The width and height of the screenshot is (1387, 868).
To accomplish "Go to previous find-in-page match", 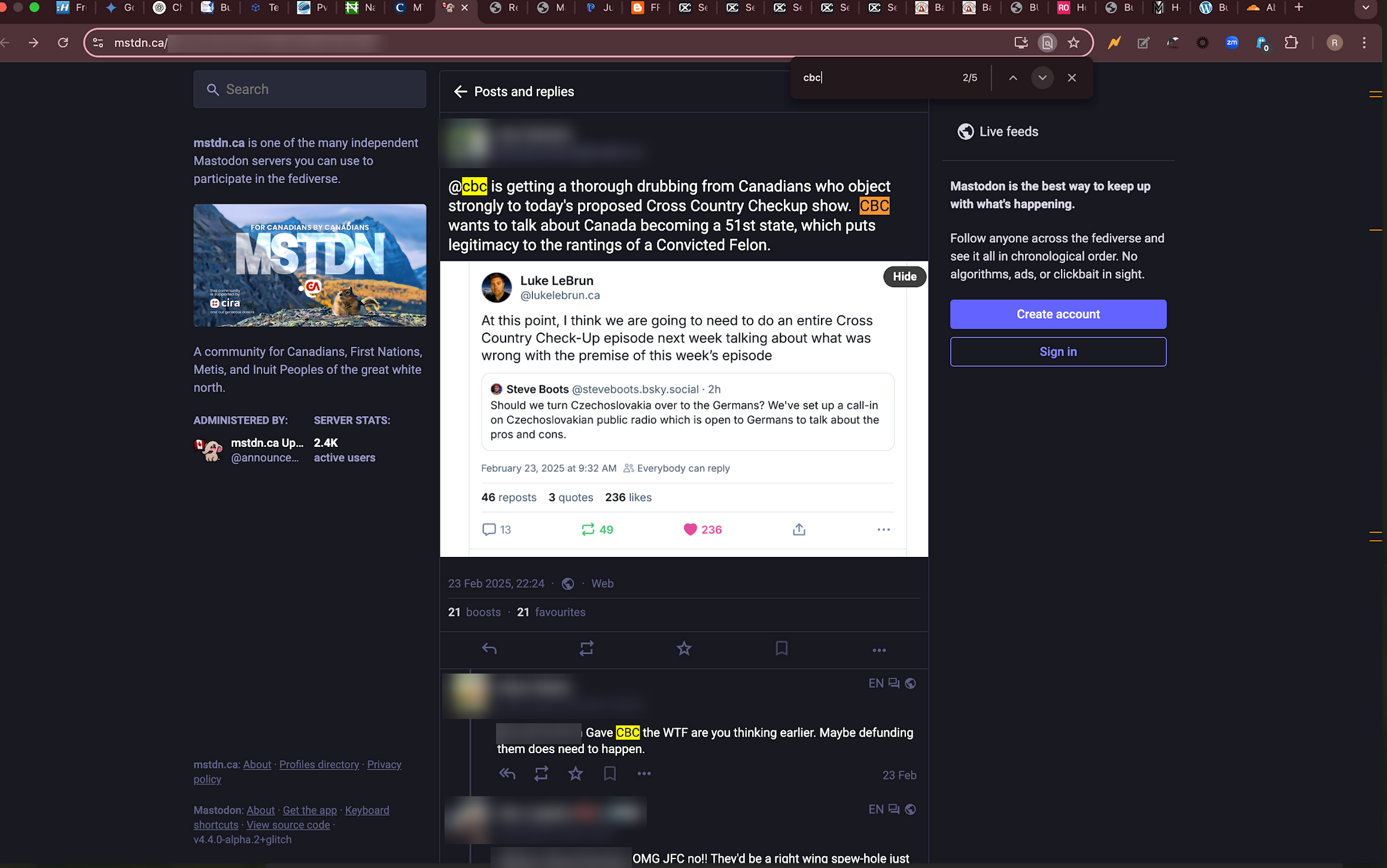I will 1012,78.
